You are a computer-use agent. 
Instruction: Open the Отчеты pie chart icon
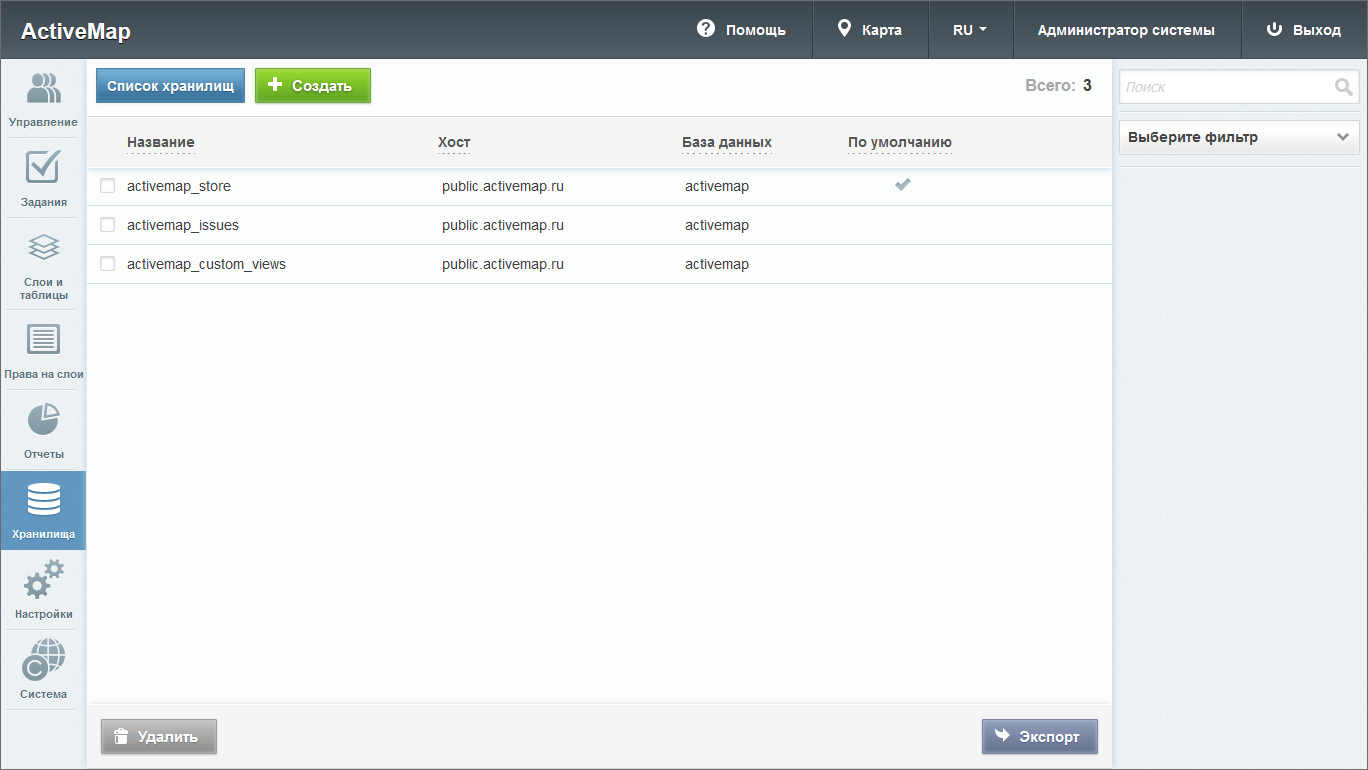pos(43,420)
